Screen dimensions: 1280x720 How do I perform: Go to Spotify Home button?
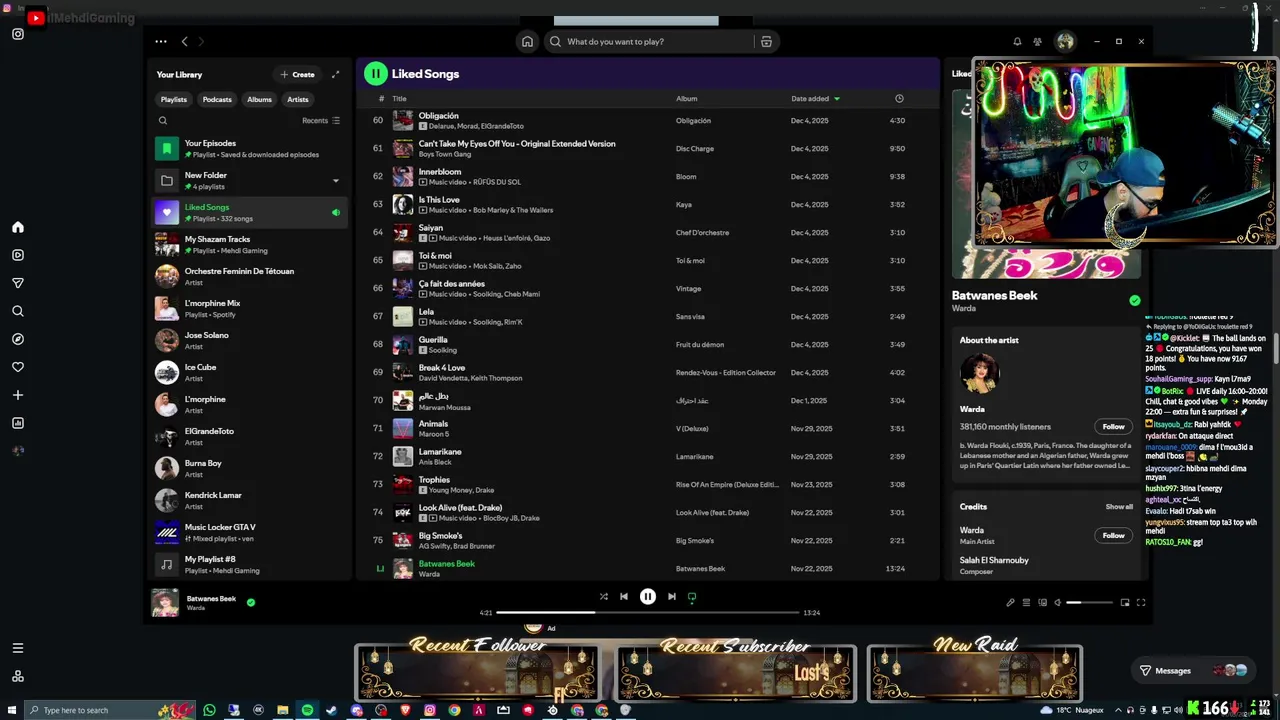tap(527, 42)
